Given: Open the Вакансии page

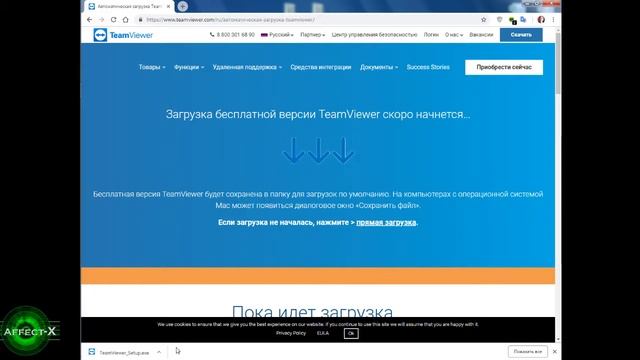Looking at the screenshot, I should [x=481, y=35].
